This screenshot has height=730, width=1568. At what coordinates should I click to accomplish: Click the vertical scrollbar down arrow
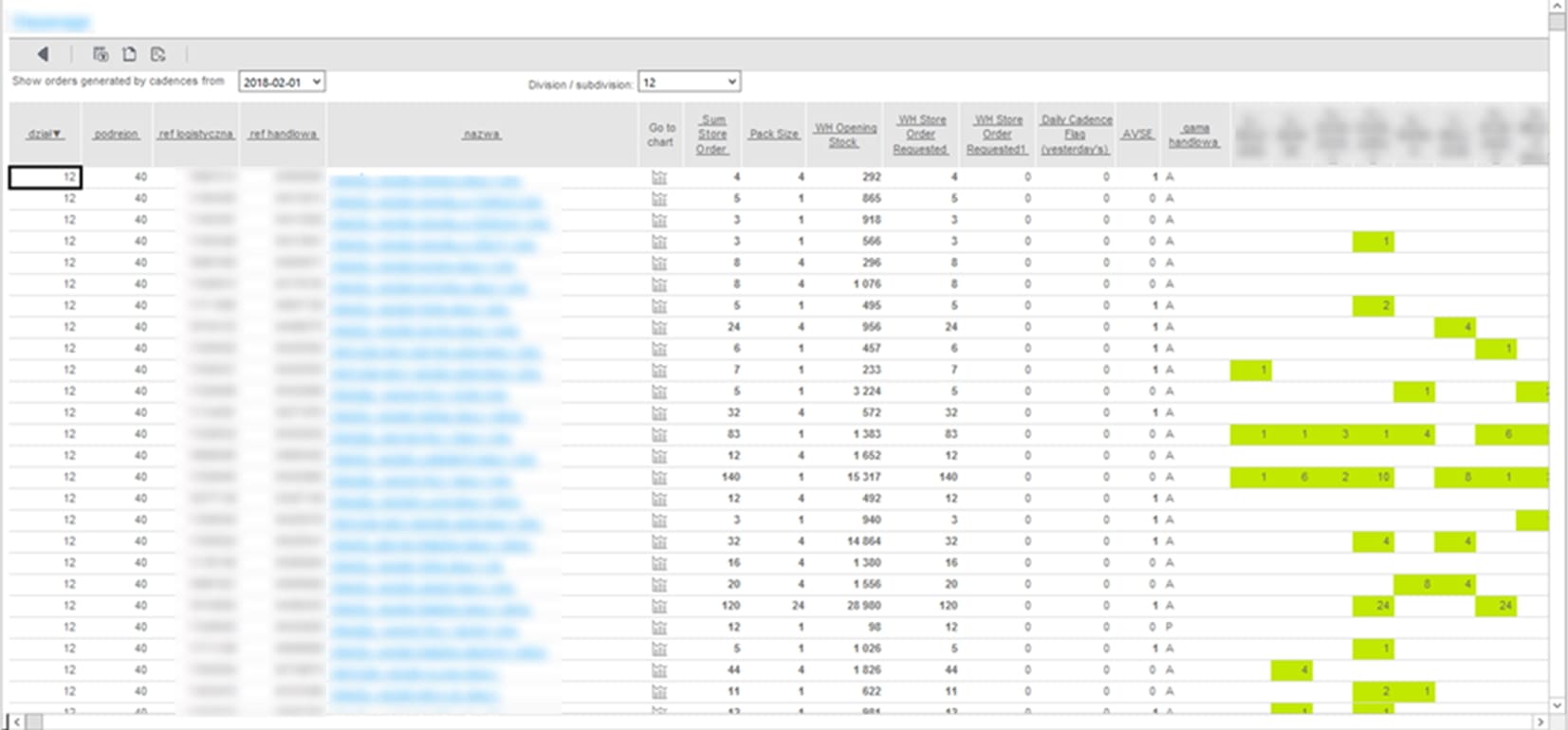click(1558, 705)
